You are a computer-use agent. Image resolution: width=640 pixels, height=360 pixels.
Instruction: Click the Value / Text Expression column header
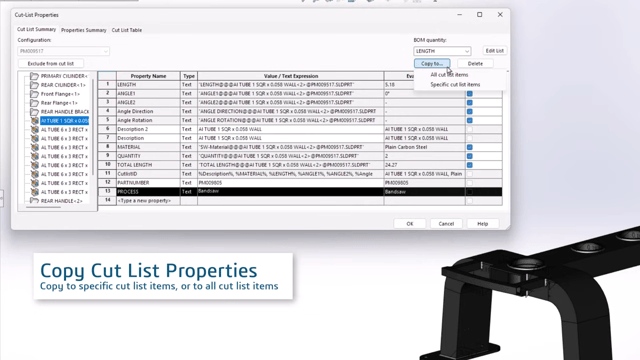pyautogui.click(x=291, y=76)
